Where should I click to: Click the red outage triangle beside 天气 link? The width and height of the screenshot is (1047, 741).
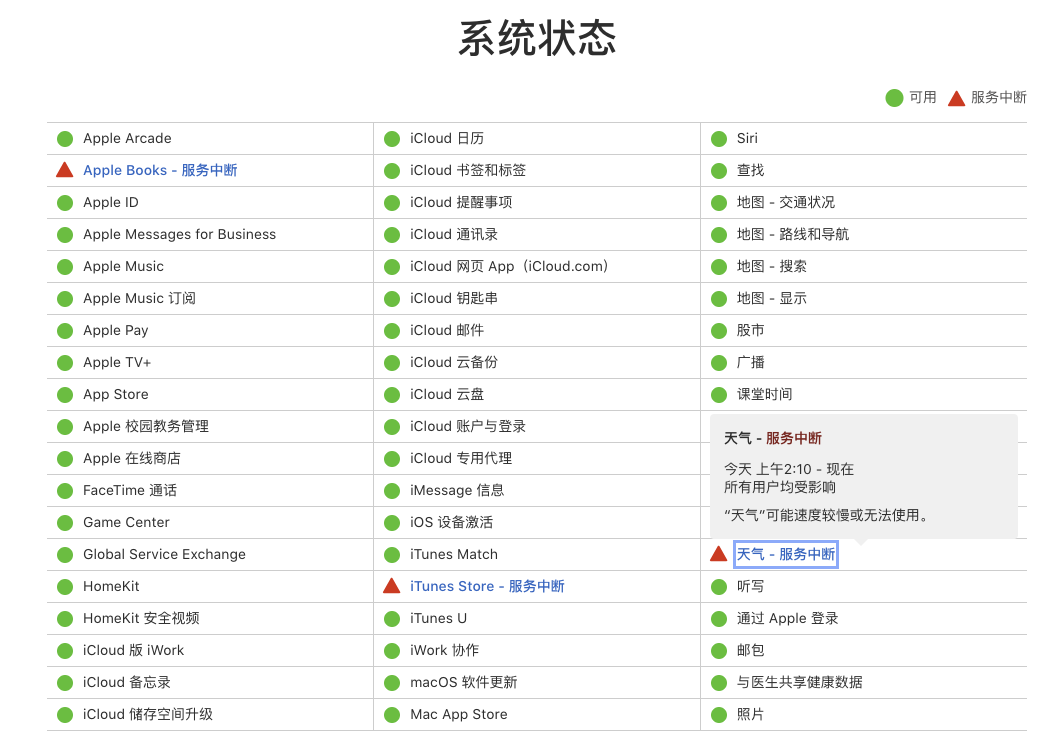click(718, 553)
